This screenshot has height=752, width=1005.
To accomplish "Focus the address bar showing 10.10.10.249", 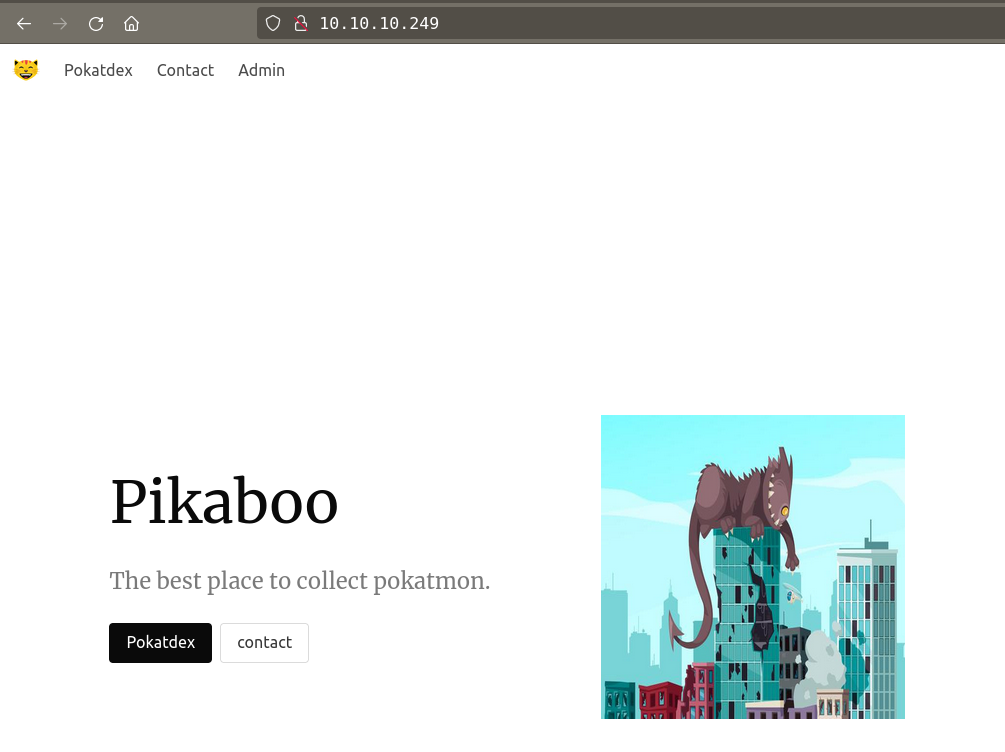I will pos(600,23).
